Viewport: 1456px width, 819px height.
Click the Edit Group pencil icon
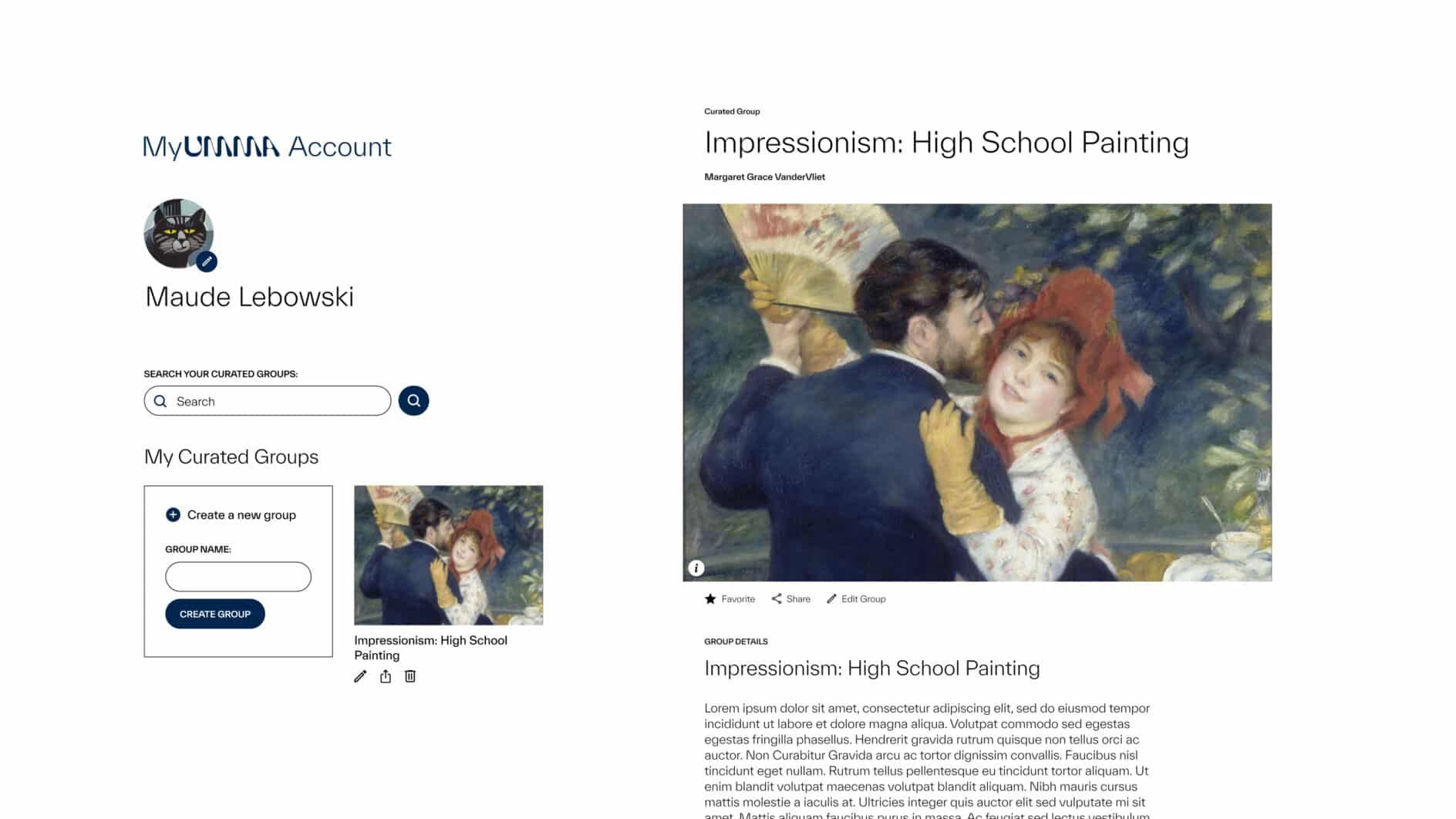(x=832, y=598)
